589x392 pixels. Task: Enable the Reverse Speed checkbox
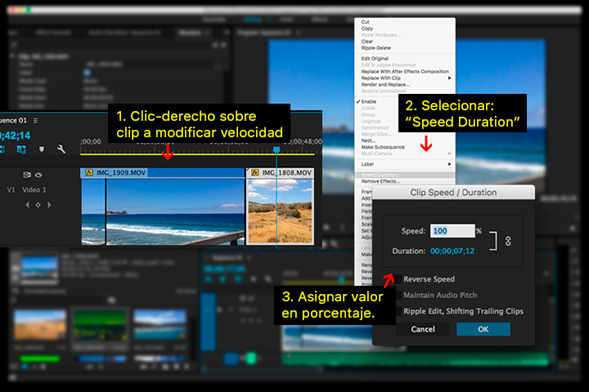398,279
